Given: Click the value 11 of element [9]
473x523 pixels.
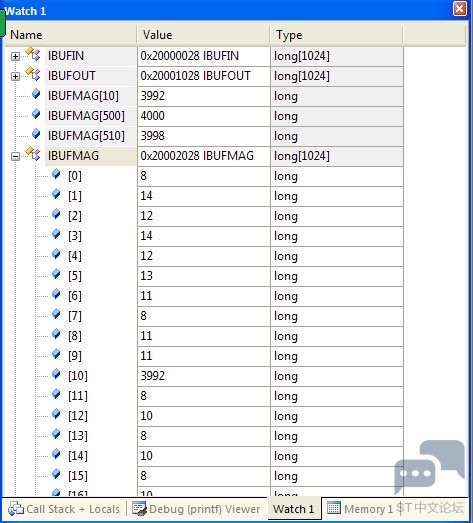Looking at the screenshot, I should (146, 356).
